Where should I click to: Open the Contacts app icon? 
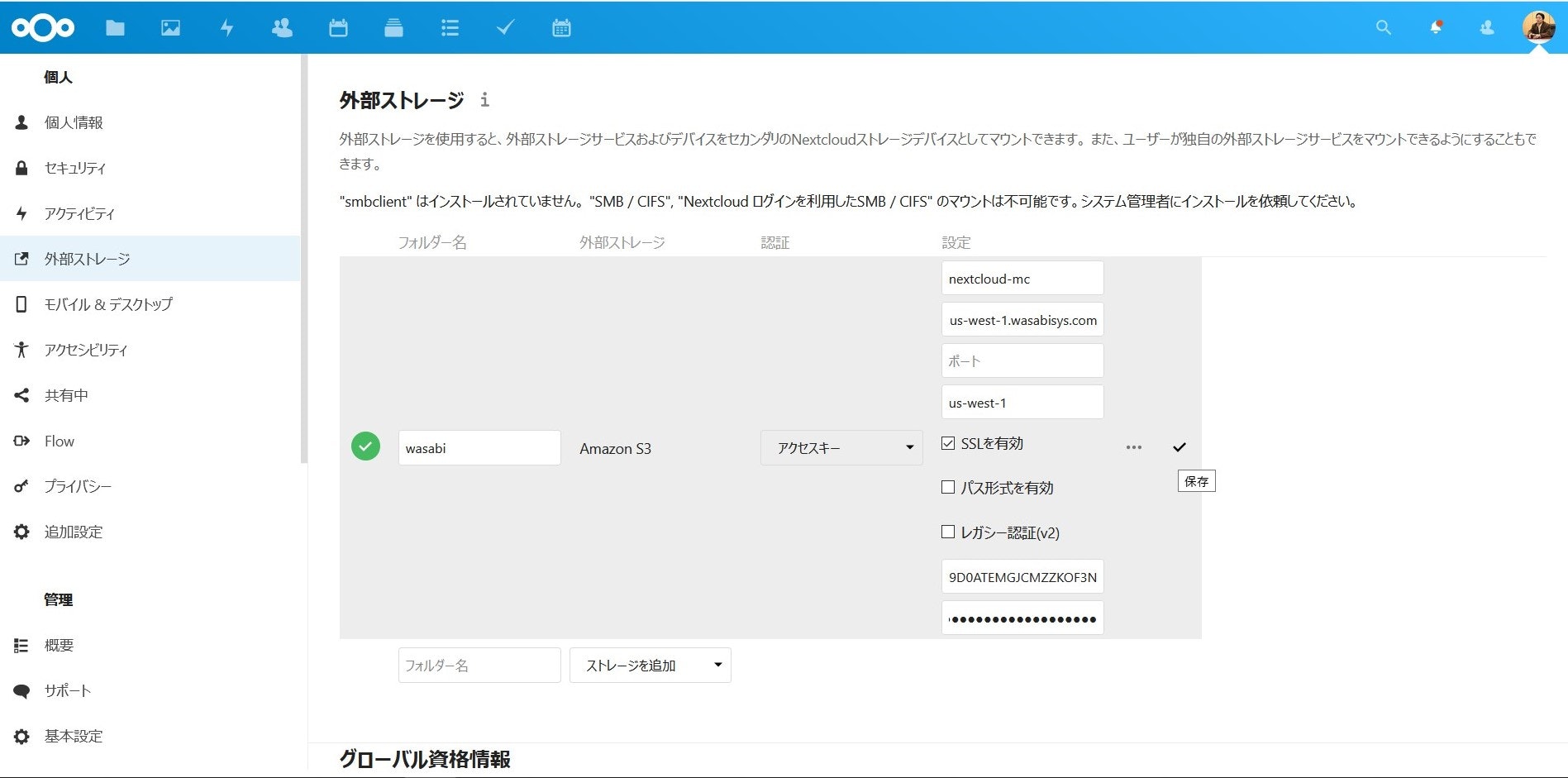[x=282, y=28]
